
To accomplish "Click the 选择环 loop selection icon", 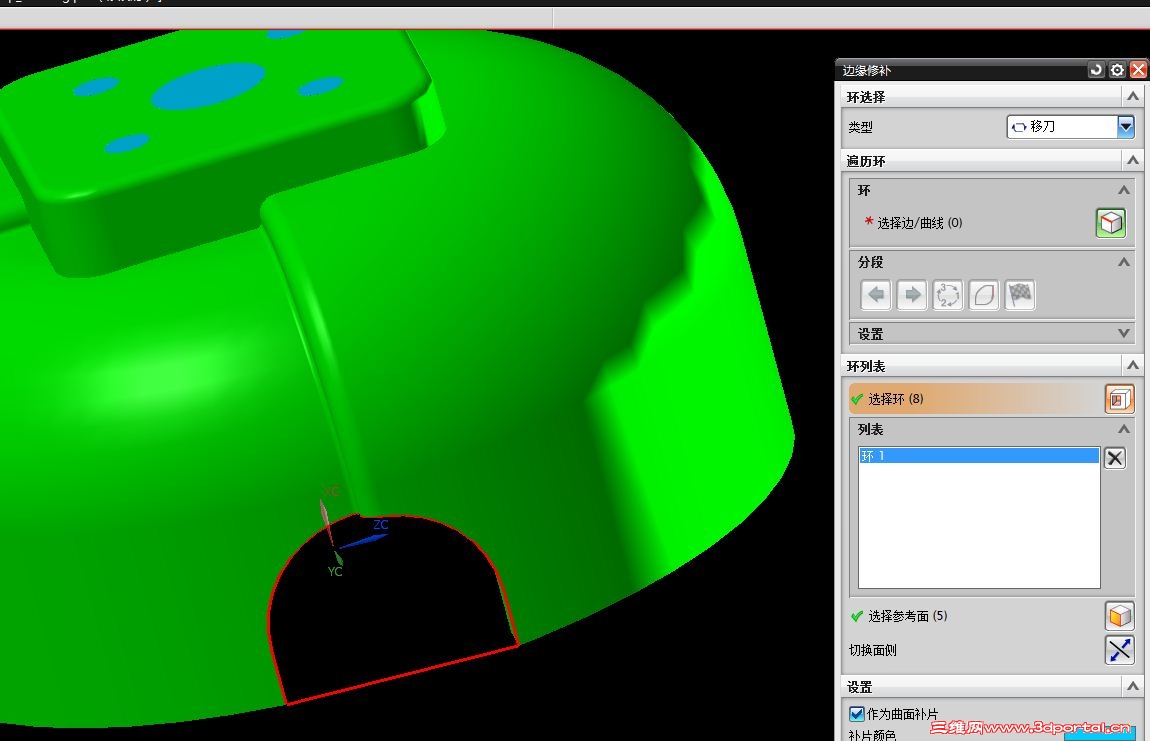I will point(1119,399).
